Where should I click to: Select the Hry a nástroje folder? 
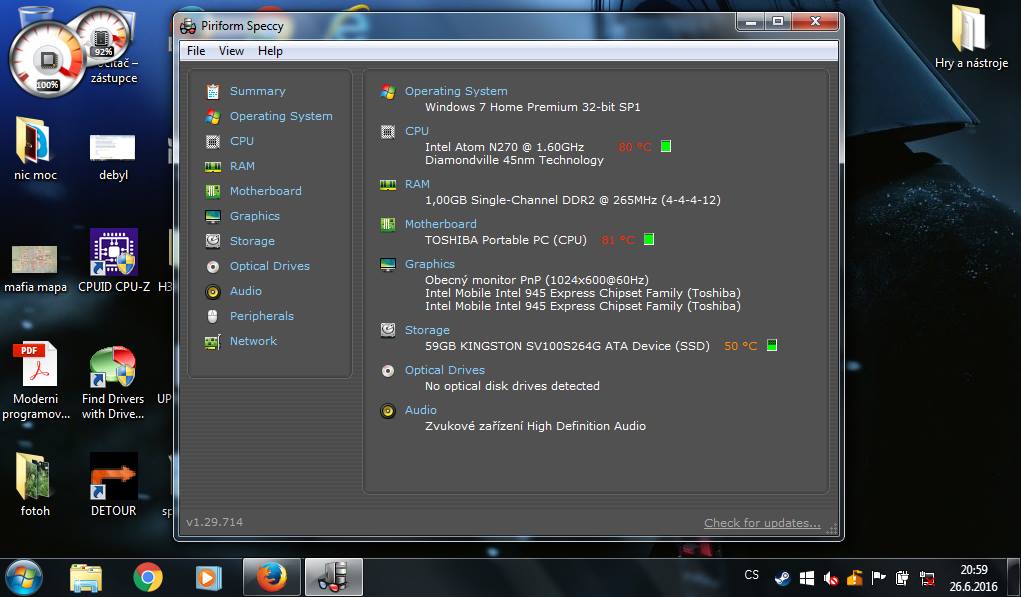click(971, 36)
